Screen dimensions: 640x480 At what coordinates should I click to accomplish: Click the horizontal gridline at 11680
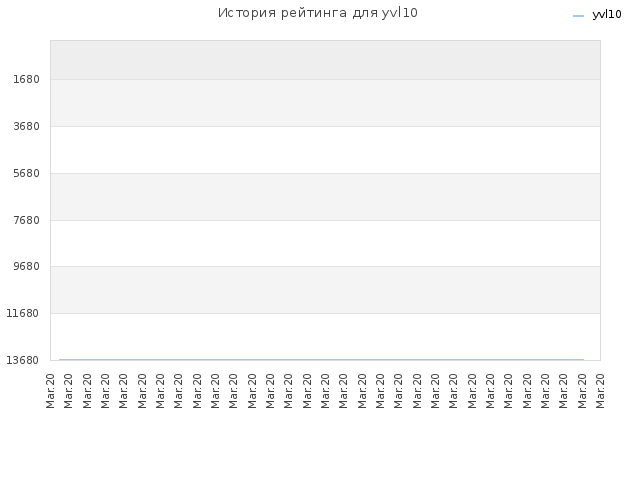click(325, 313)
